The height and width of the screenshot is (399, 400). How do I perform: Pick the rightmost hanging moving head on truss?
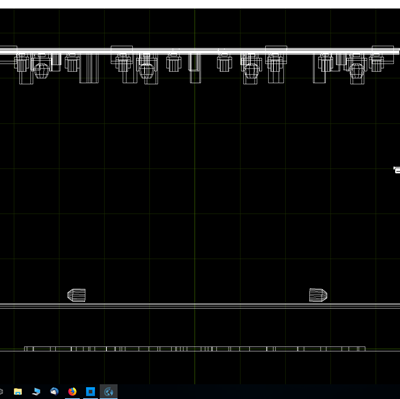coord(357,71)
